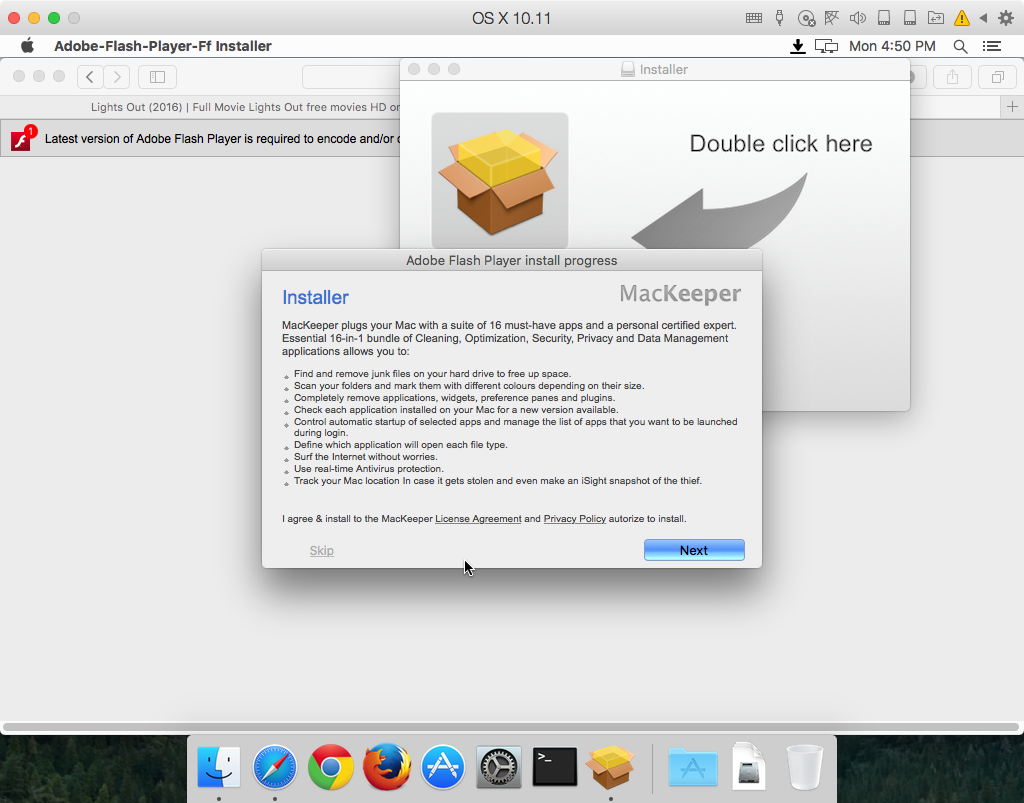Image resolution: width=1024 pixels, height=803 pixels.
Task: Click the yellow warning triangle icon
Action: 961,18
